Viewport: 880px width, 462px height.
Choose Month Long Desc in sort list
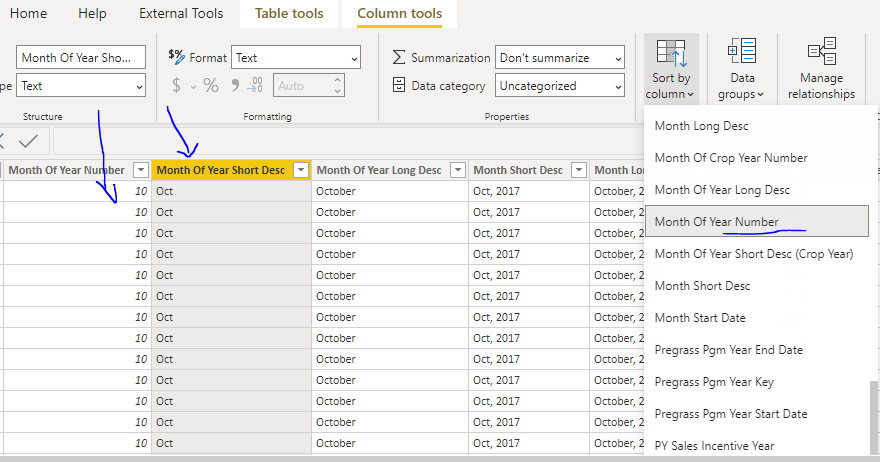click(757, 126)
